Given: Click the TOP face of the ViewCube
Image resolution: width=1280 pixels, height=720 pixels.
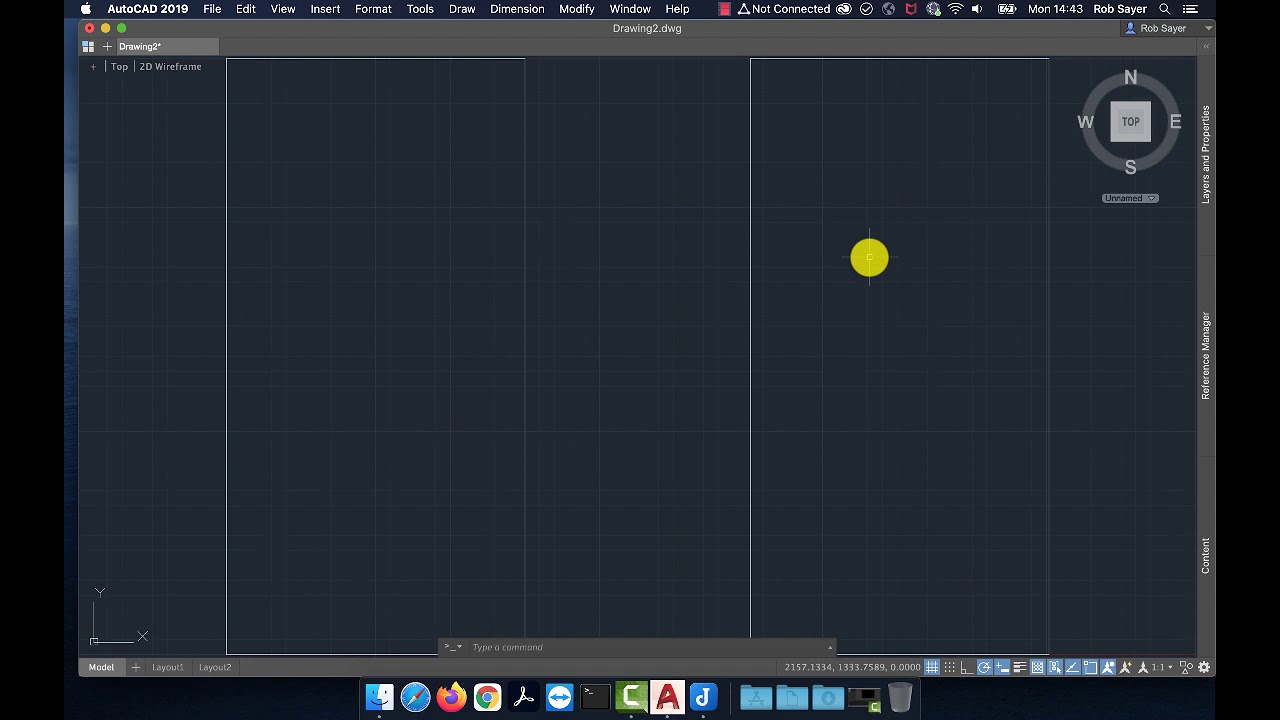Looking at the screenshot, I should [1130, 122].
